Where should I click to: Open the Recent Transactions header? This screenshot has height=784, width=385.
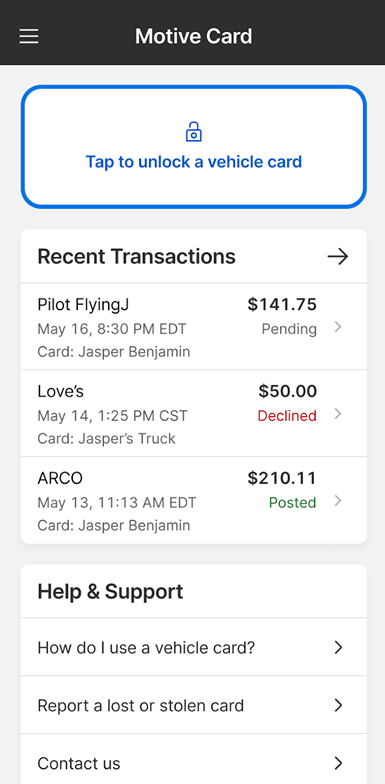[x=194, y=256]
